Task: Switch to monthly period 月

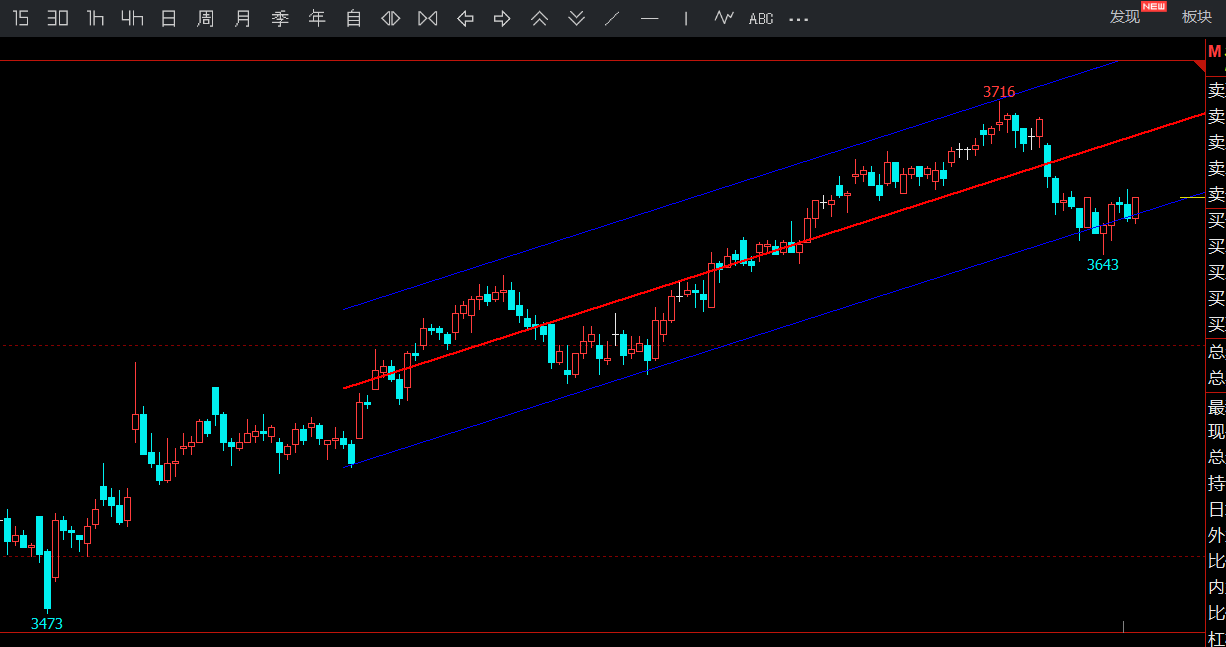Action: coord(243,18)
